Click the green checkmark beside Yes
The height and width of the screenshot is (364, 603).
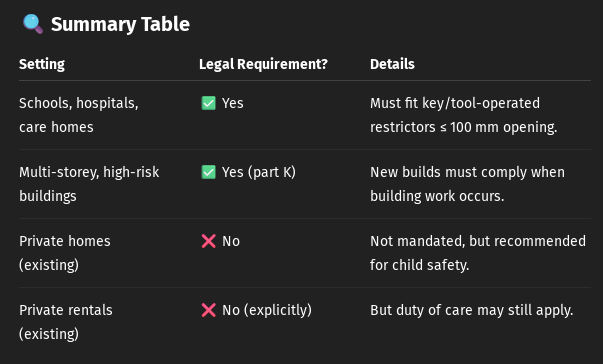pos(208,103)
